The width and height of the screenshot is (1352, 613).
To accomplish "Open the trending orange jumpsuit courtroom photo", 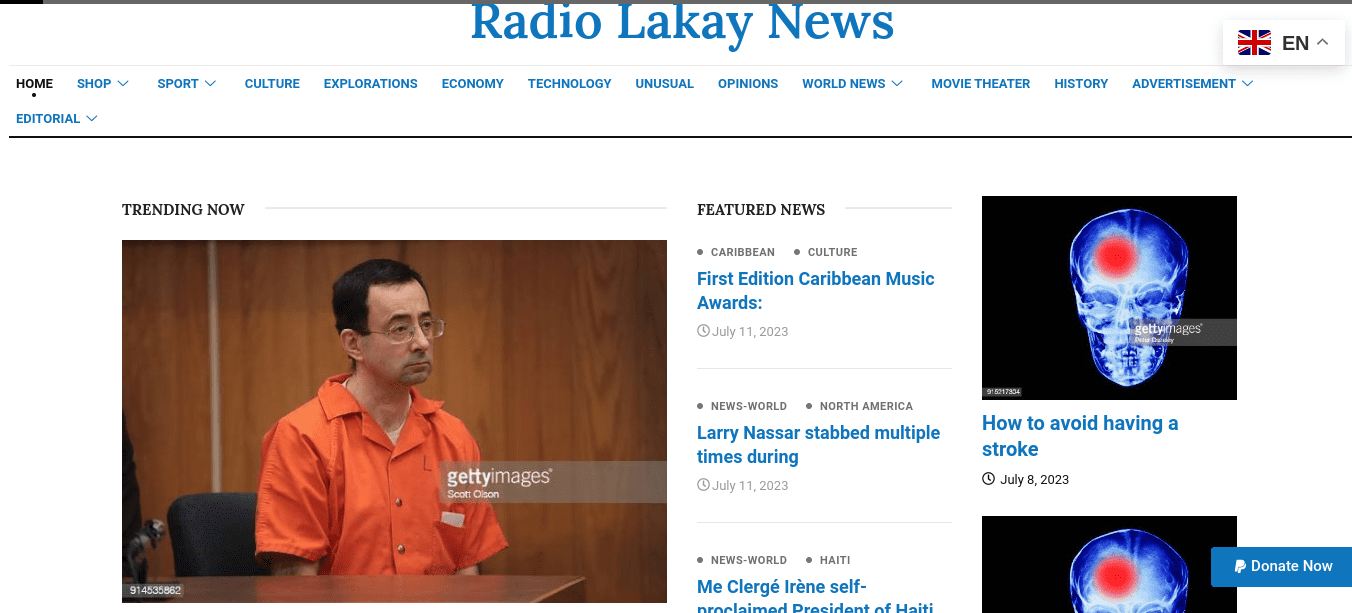I will click(394, 421).
